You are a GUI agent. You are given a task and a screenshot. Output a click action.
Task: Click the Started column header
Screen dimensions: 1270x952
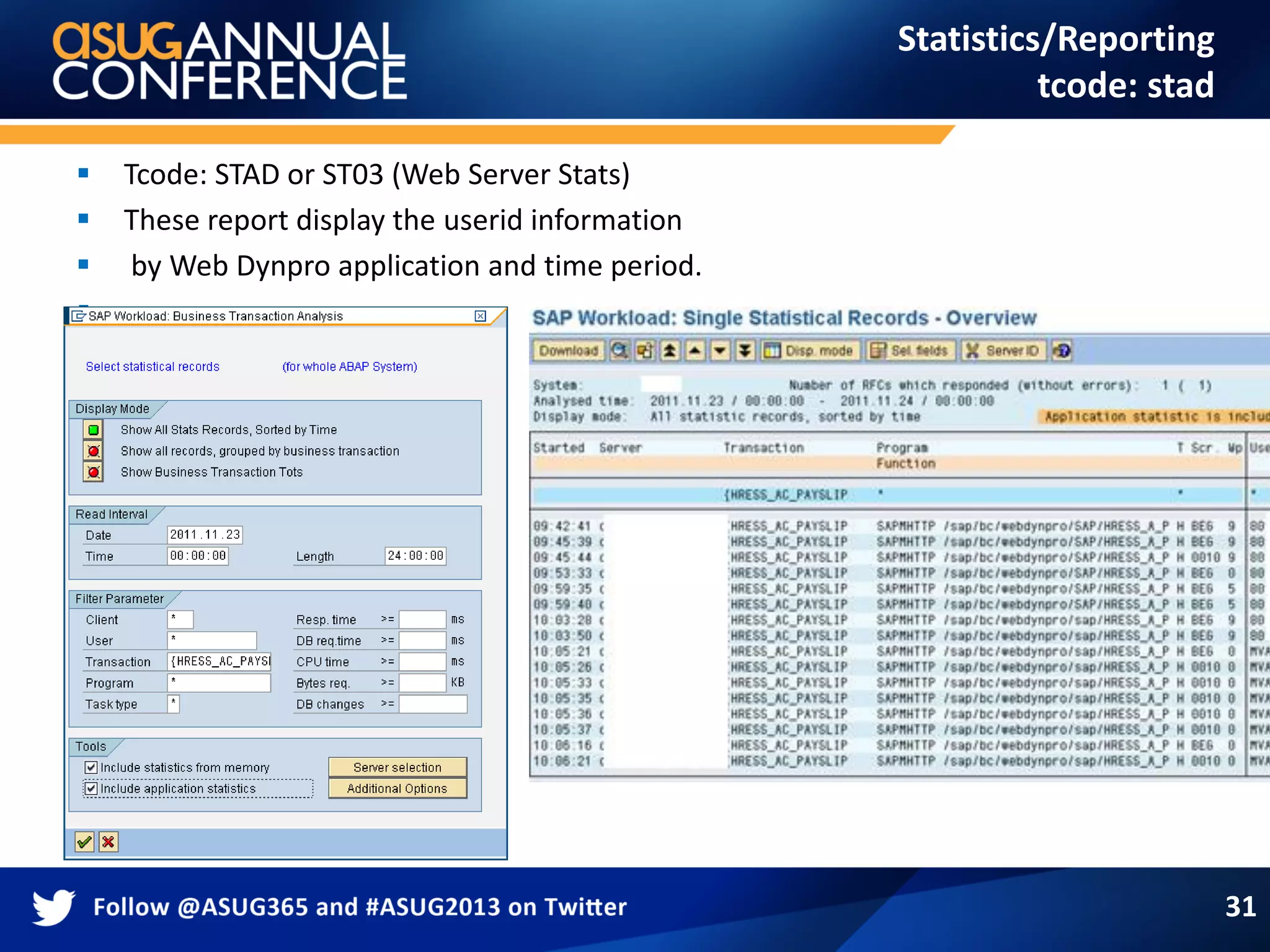[559, 447]
